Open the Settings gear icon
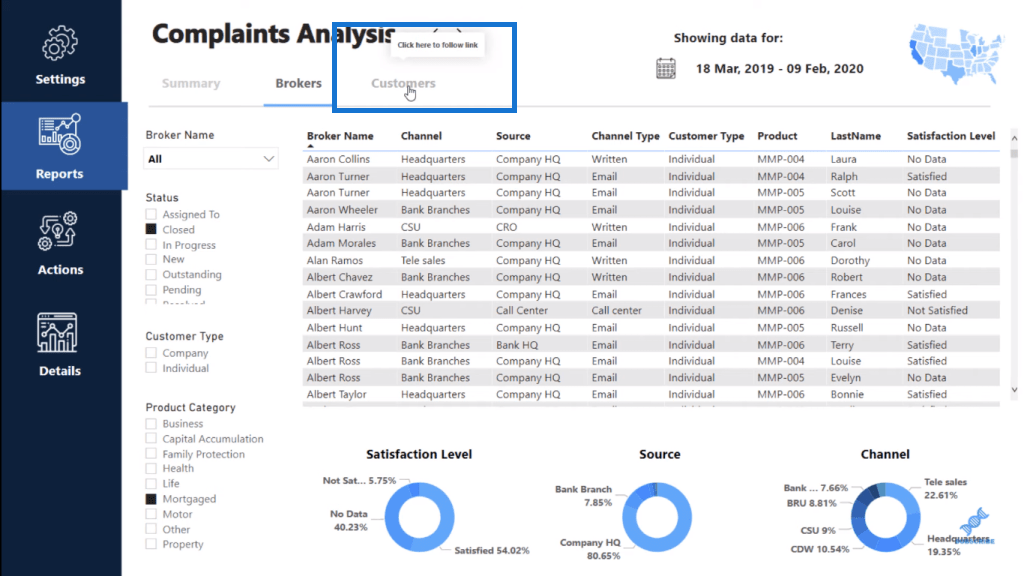 59,43
